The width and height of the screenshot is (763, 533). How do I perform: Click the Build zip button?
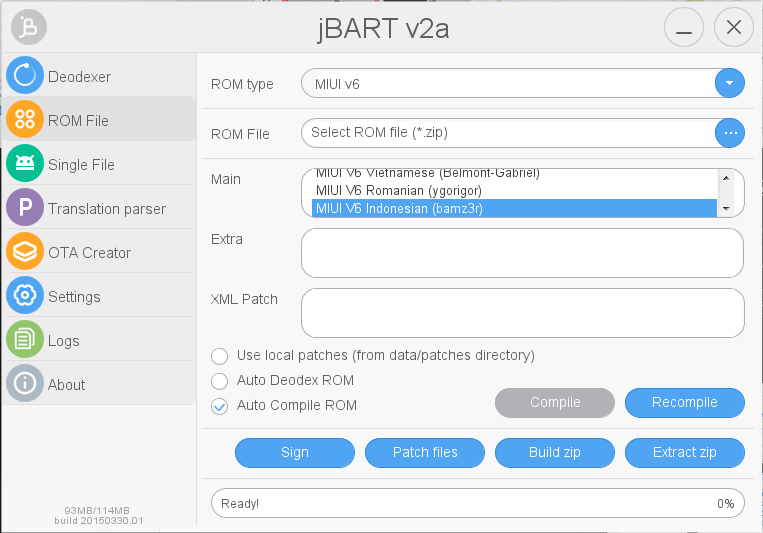pos(555,453)
